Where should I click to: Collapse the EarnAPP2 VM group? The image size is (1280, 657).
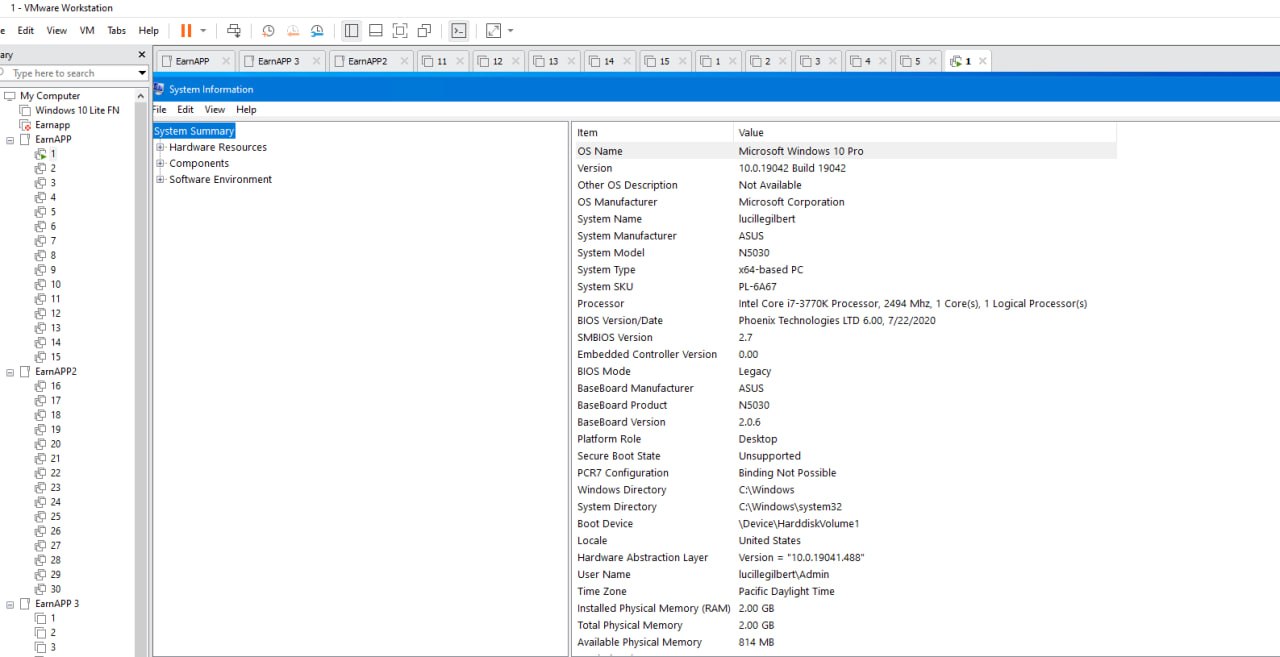point(9,371)
